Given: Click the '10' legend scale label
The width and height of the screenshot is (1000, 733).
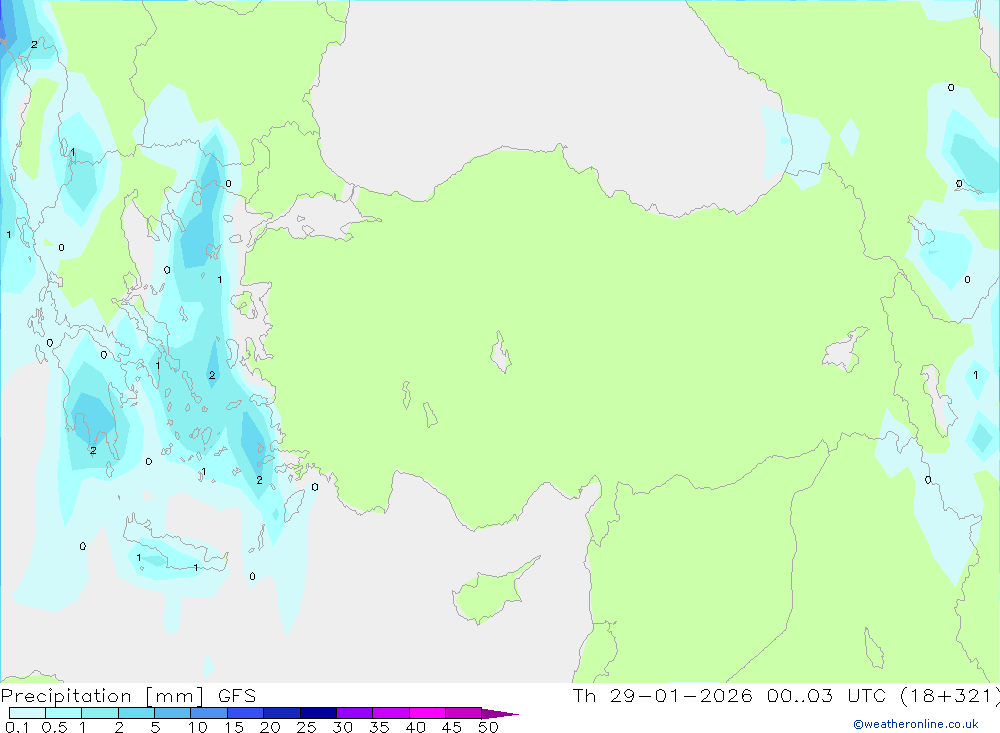Looking at the screenshot, I should click(198, 727).
